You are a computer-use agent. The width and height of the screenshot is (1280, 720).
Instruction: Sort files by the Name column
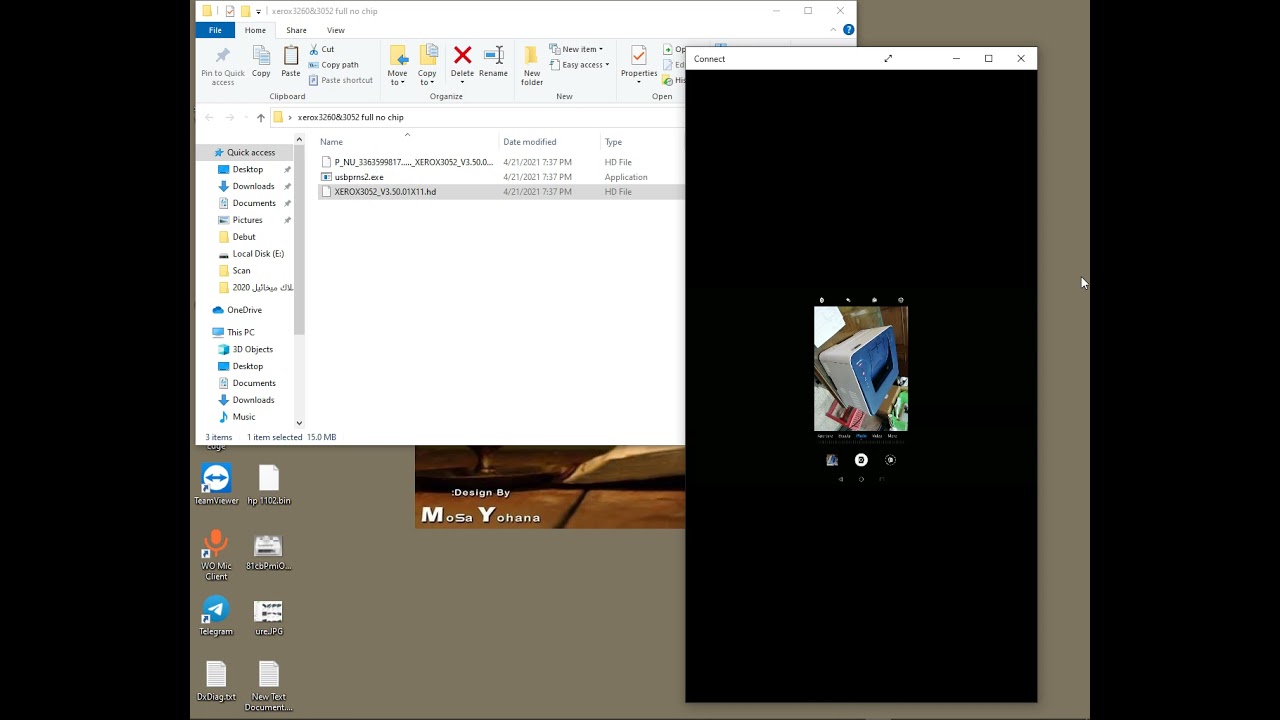408,142
